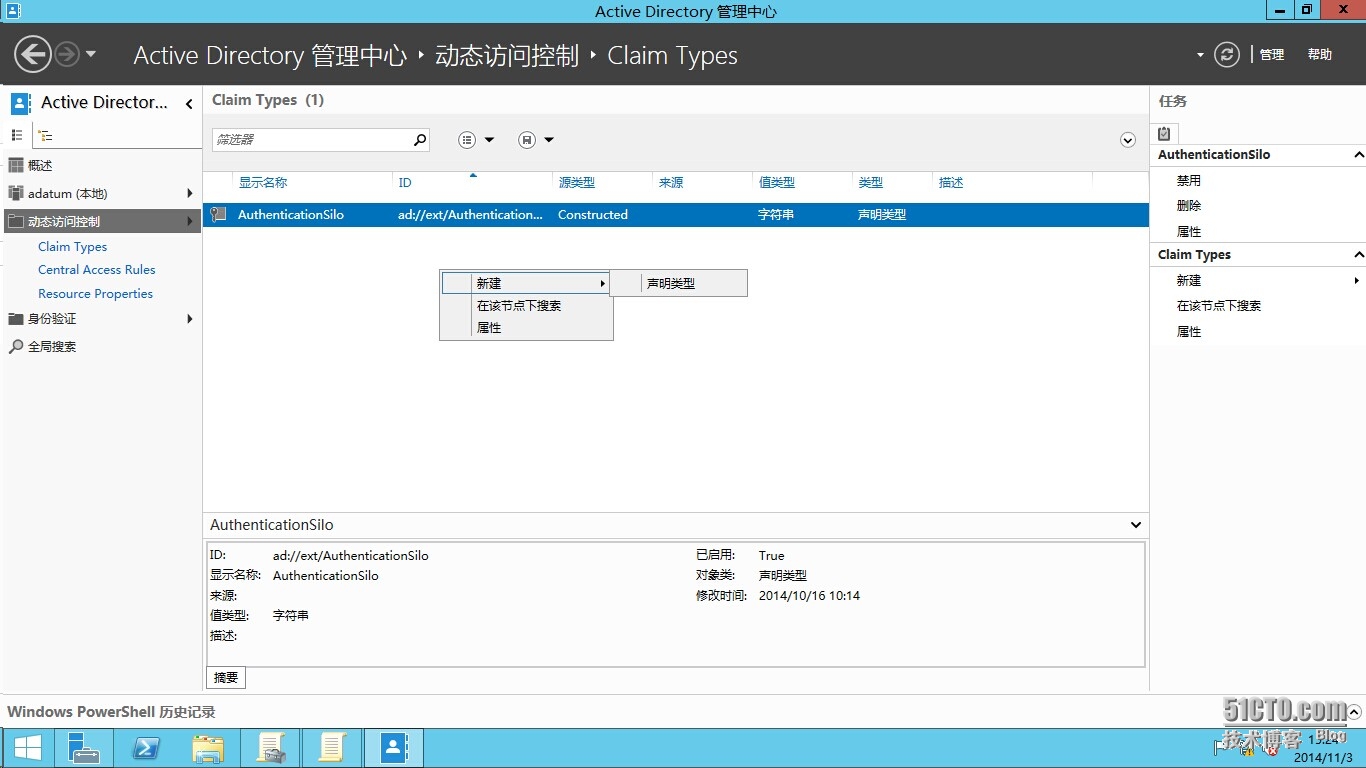This screenshot has width=1366, height=768.
Task: Collapse the AuthenticationSilo details preview pane
Action: click(1136, 525)
